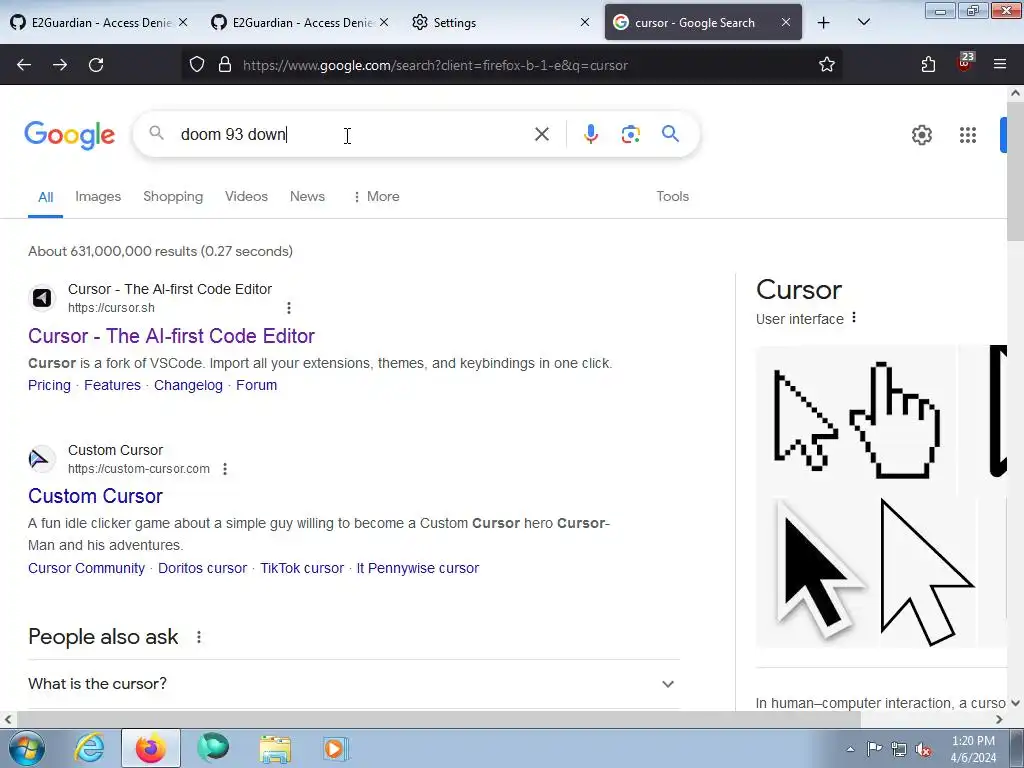Open more options for cursor.sh result
1024x768 pixels.
[289, 308]
